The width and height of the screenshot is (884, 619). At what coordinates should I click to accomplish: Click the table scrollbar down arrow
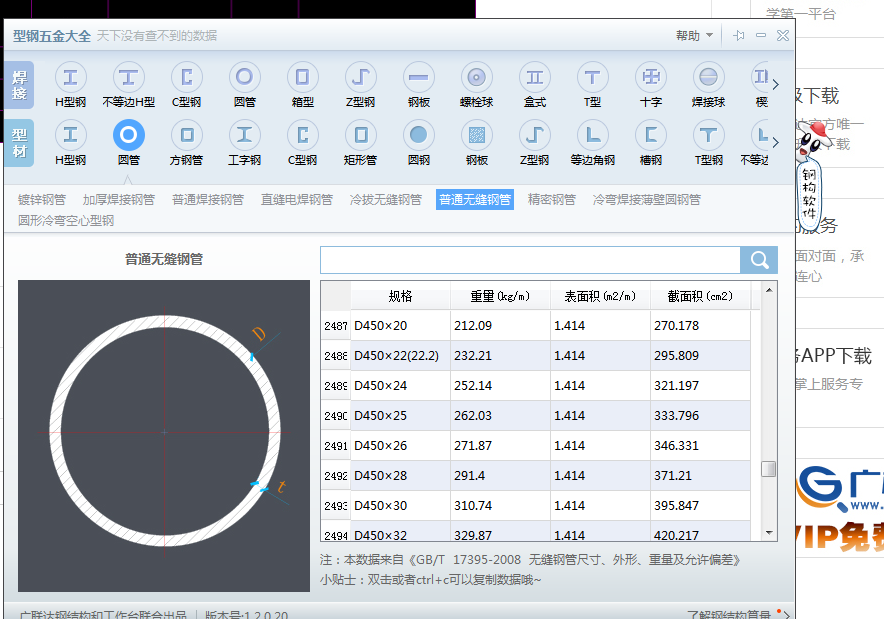768,533
